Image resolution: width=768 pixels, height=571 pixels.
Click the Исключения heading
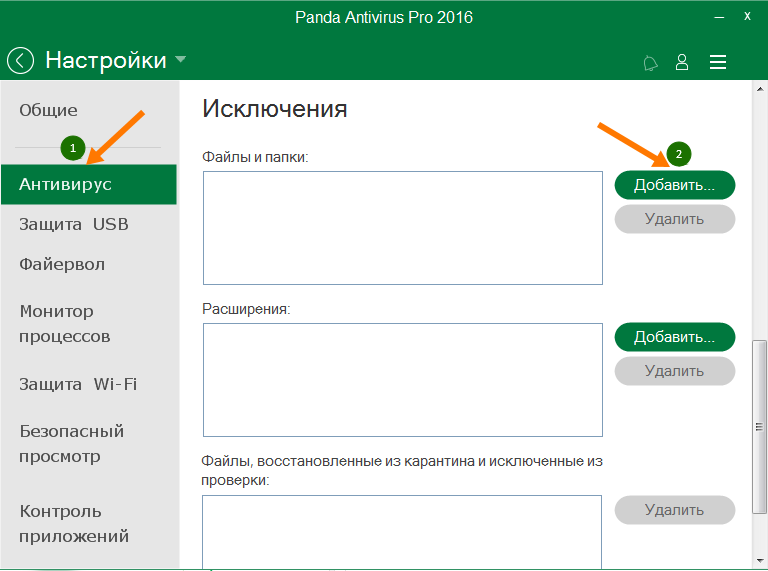pos(275,108)
